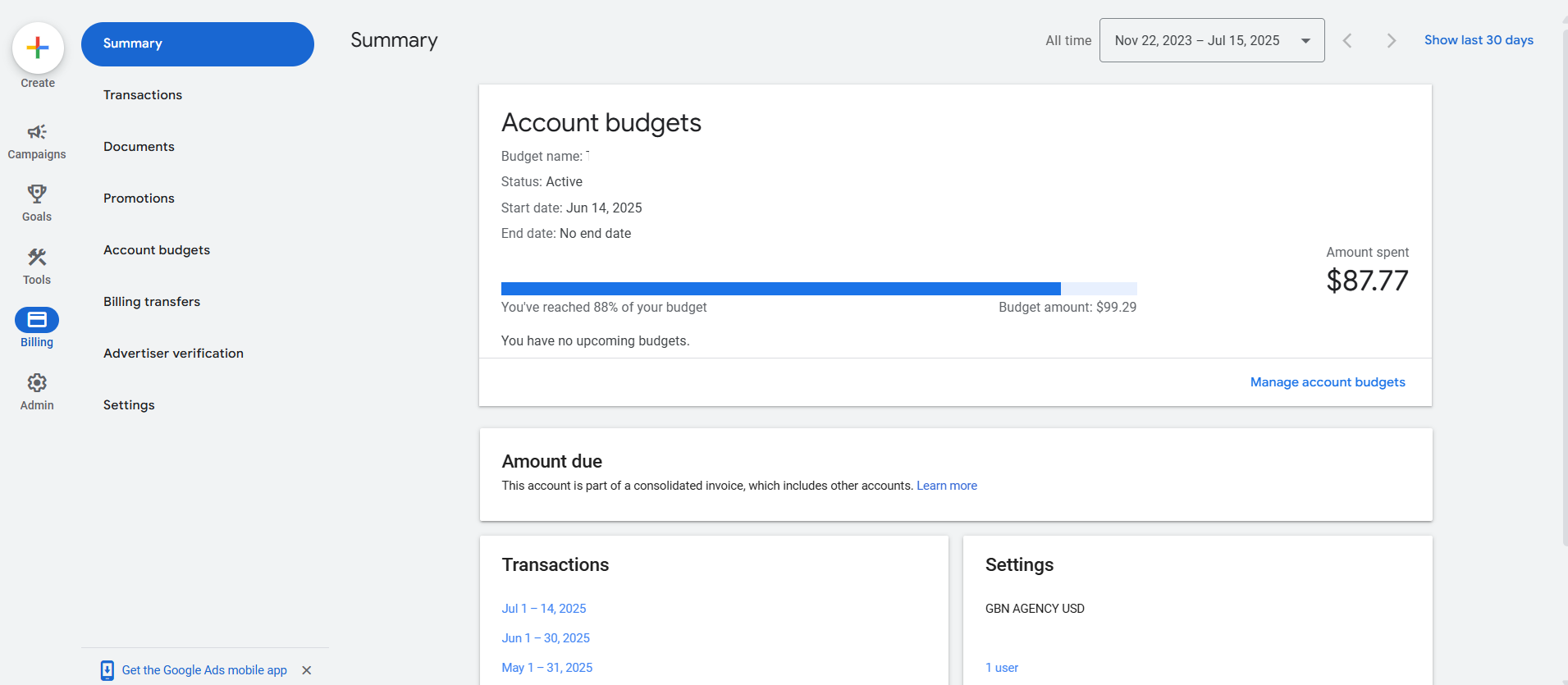1568x685 pixels.
Task: Click the Start date: Jun 14, 2025 text
Action: 572,208
